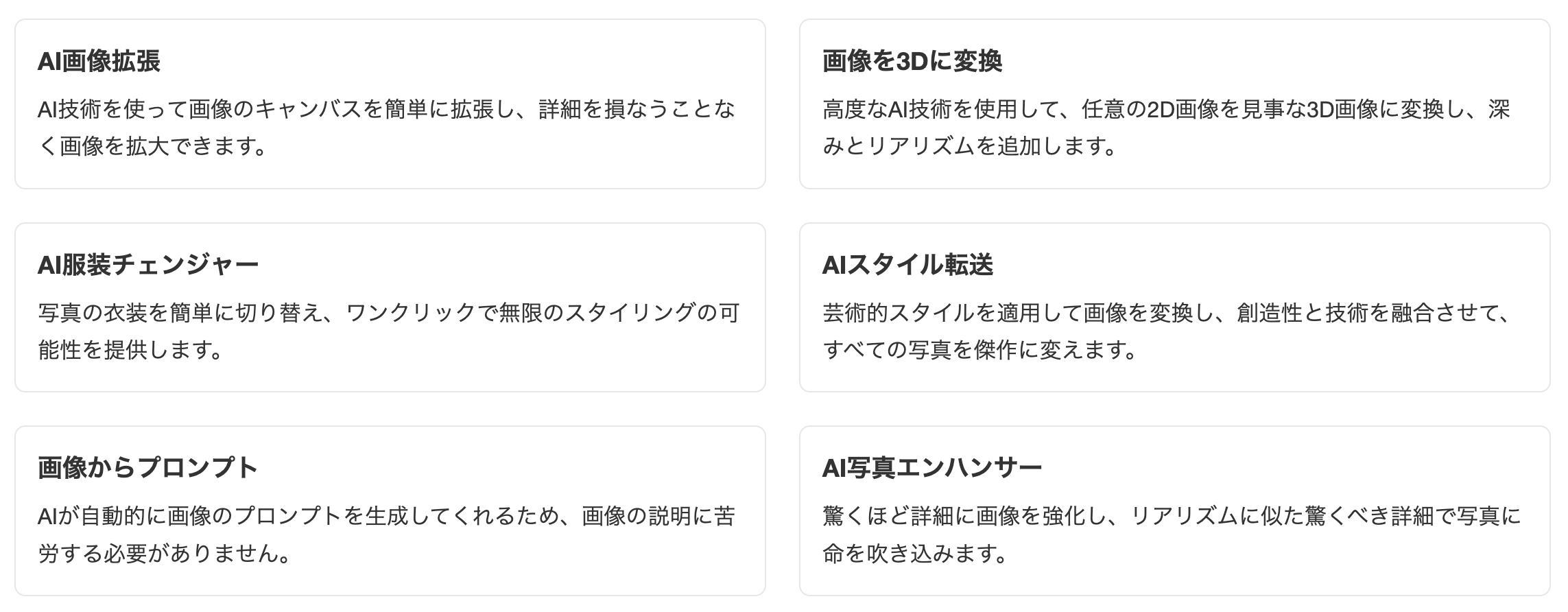Open the AI画像拡張 card title
The height and width of the screenshot is (612, 1568).
[99, 62]
